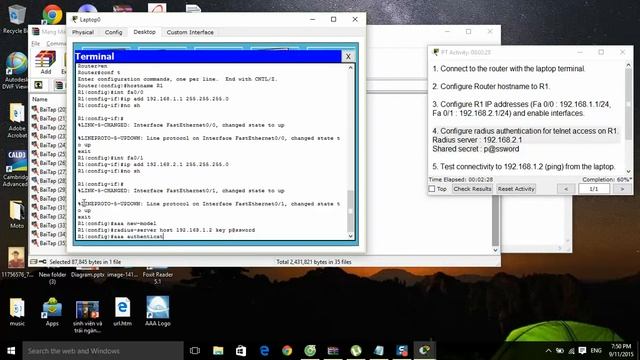Open the Packet Tracer taskbar icon
640x360 pixels.
click(424, 351)
